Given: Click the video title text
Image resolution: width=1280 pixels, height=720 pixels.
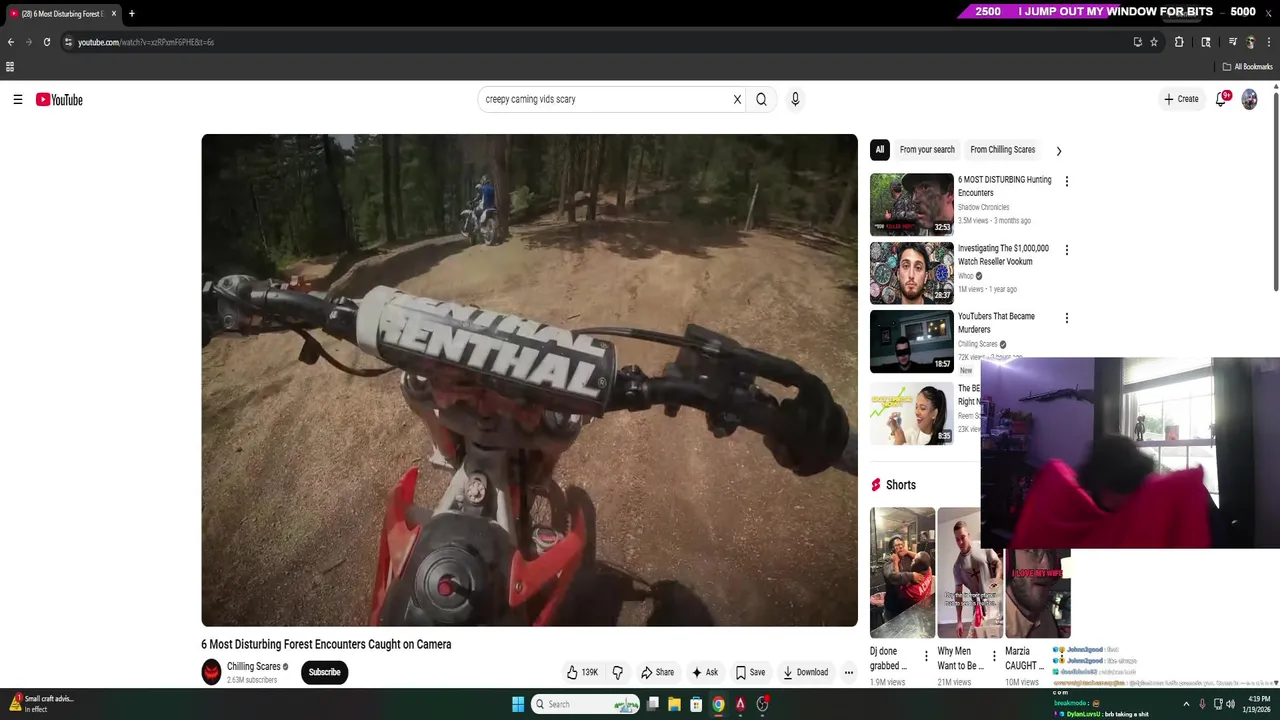Looking at the screenshot, I should point(326,644).
